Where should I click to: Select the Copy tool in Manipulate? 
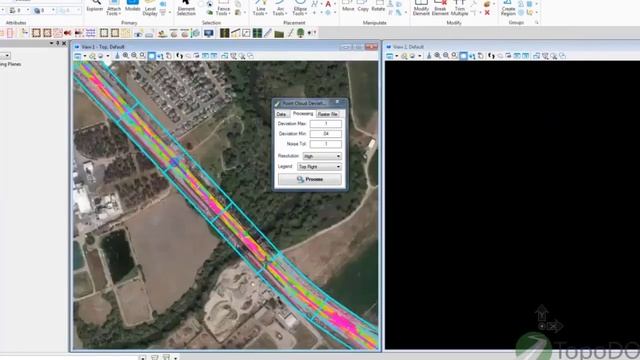click(363, 6)
